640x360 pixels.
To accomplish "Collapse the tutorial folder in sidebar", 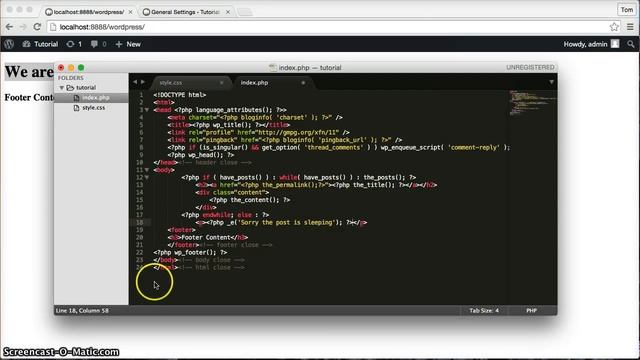I will pos(62,88).
